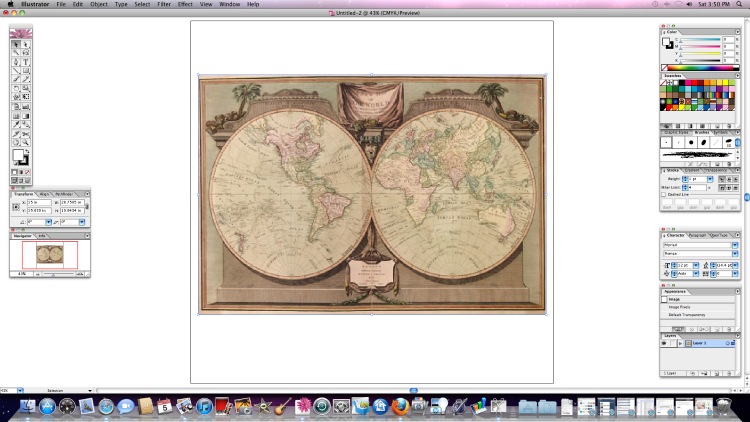Select the Hand tool
The image size is (750, 422).
coord(16,143)
